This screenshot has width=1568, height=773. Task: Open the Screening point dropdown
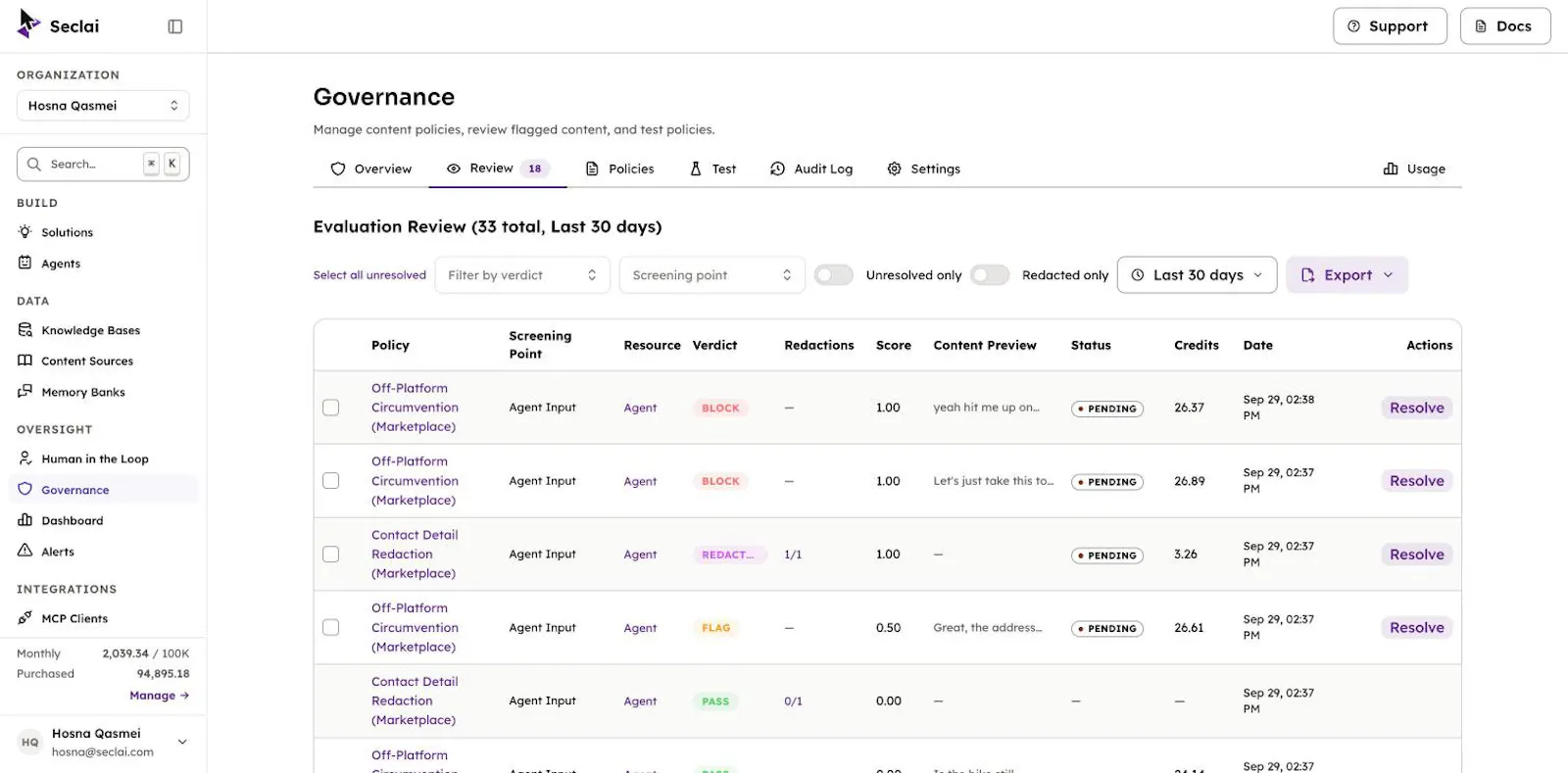tap(712, 275)
